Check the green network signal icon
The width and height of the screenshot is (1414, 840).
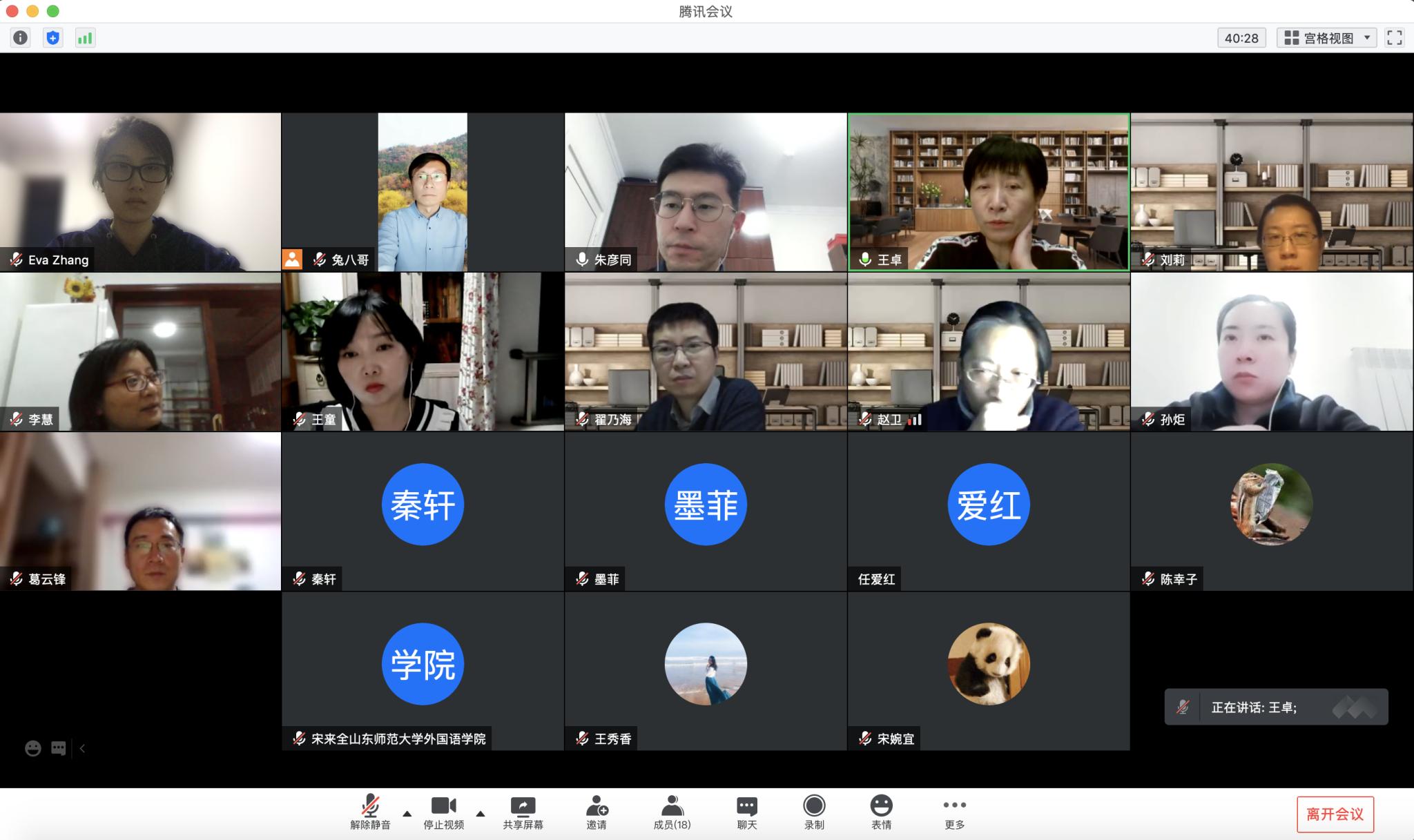tap(84, 38)
